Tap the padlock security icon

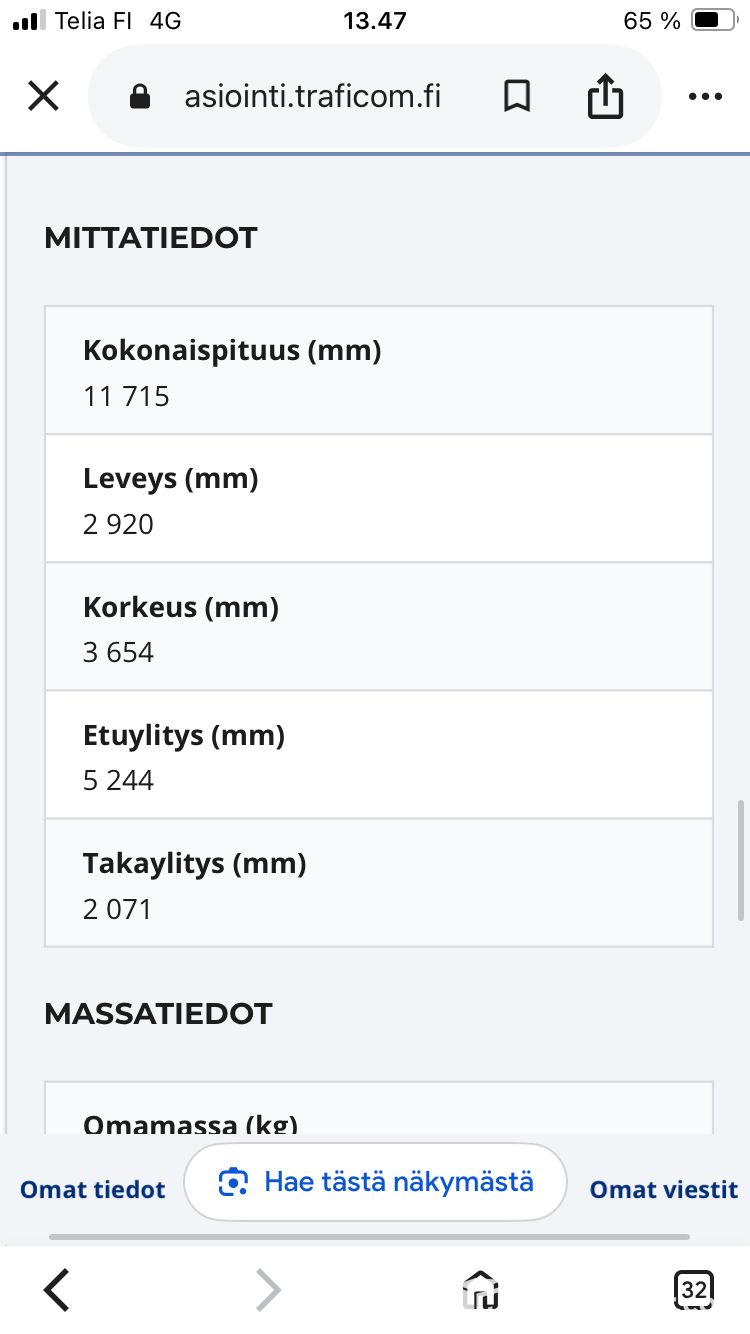point(140,97)
